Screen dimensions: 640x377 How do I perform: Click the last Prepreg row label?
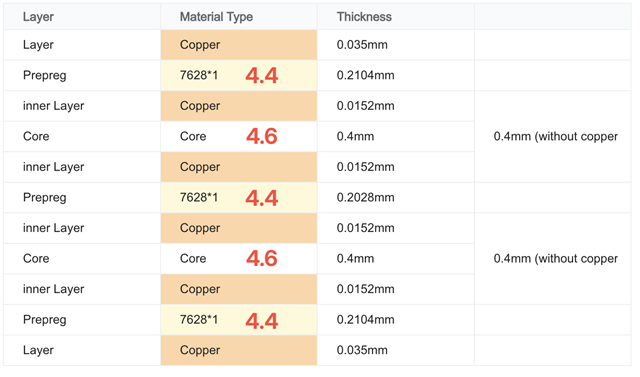44,319
